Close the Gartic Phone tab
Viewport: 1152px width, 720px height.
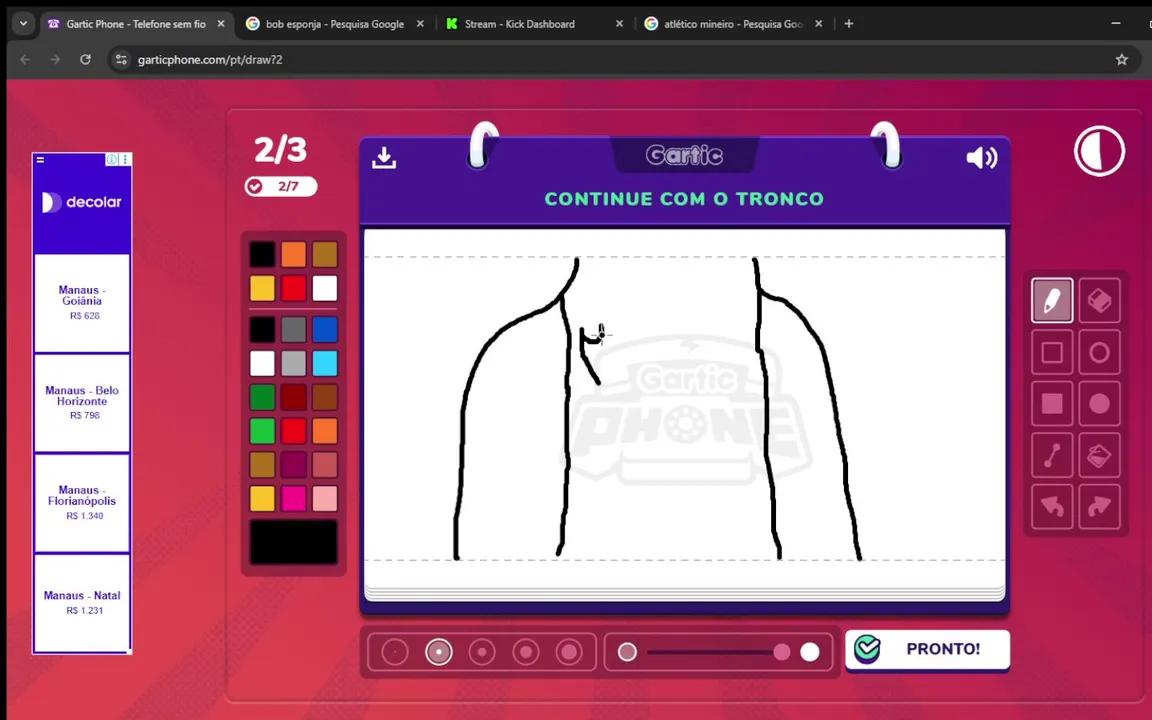220,24
